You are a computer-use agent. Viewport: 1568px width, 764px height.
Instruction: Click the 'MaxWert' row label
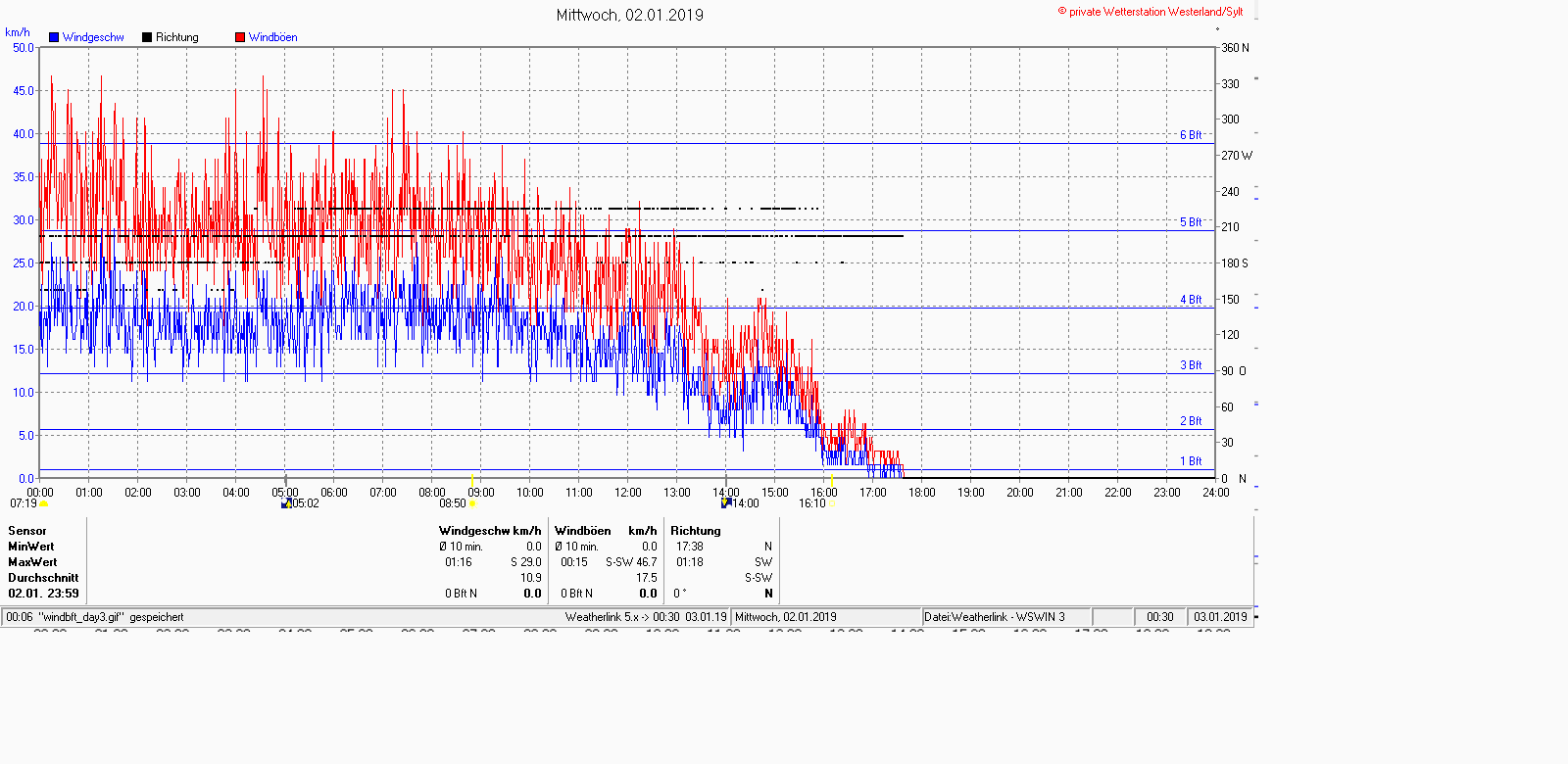click(32, 562)
